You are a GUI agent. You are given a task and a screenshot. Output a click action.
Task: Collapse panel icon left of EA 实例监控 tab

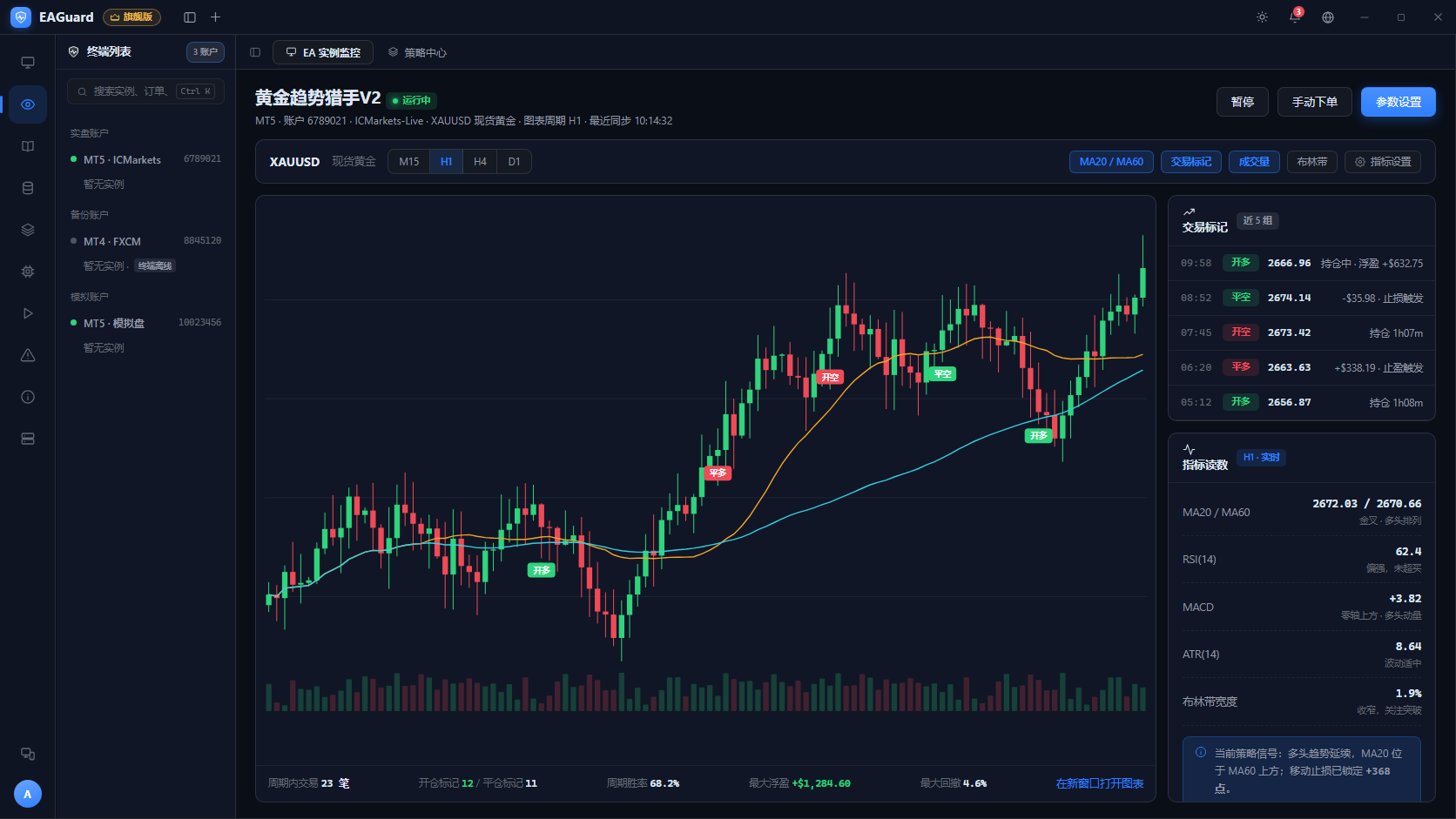point(255,52)
